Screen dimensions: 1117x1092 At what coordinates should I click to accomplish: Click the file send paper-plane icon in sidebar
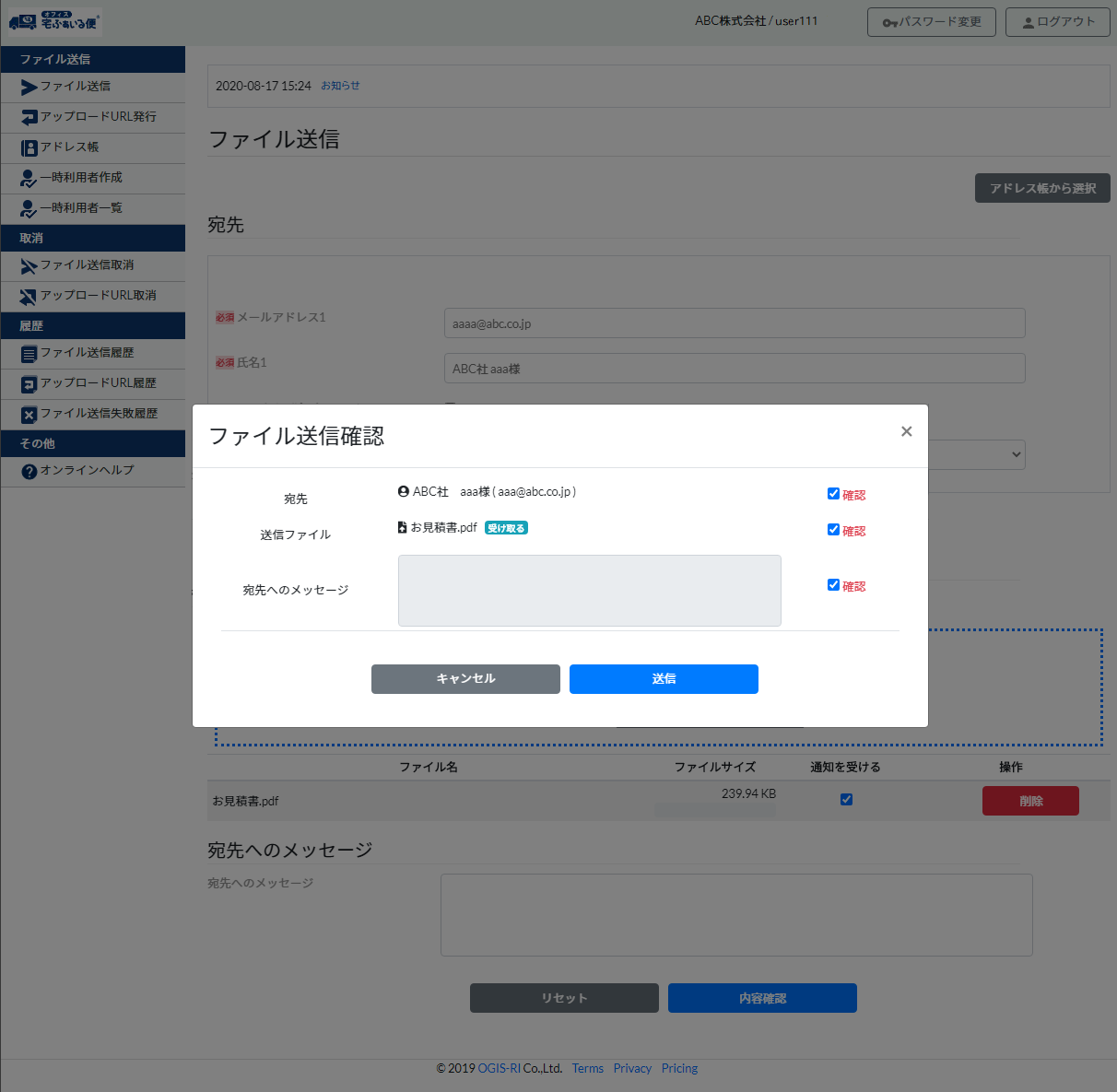click(29, 88)
